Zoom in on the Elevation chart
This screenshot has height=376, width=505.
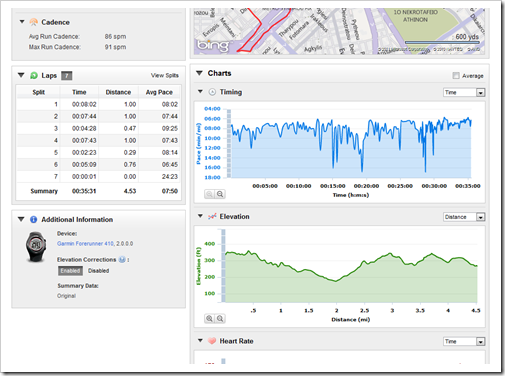tap(209, 319)
